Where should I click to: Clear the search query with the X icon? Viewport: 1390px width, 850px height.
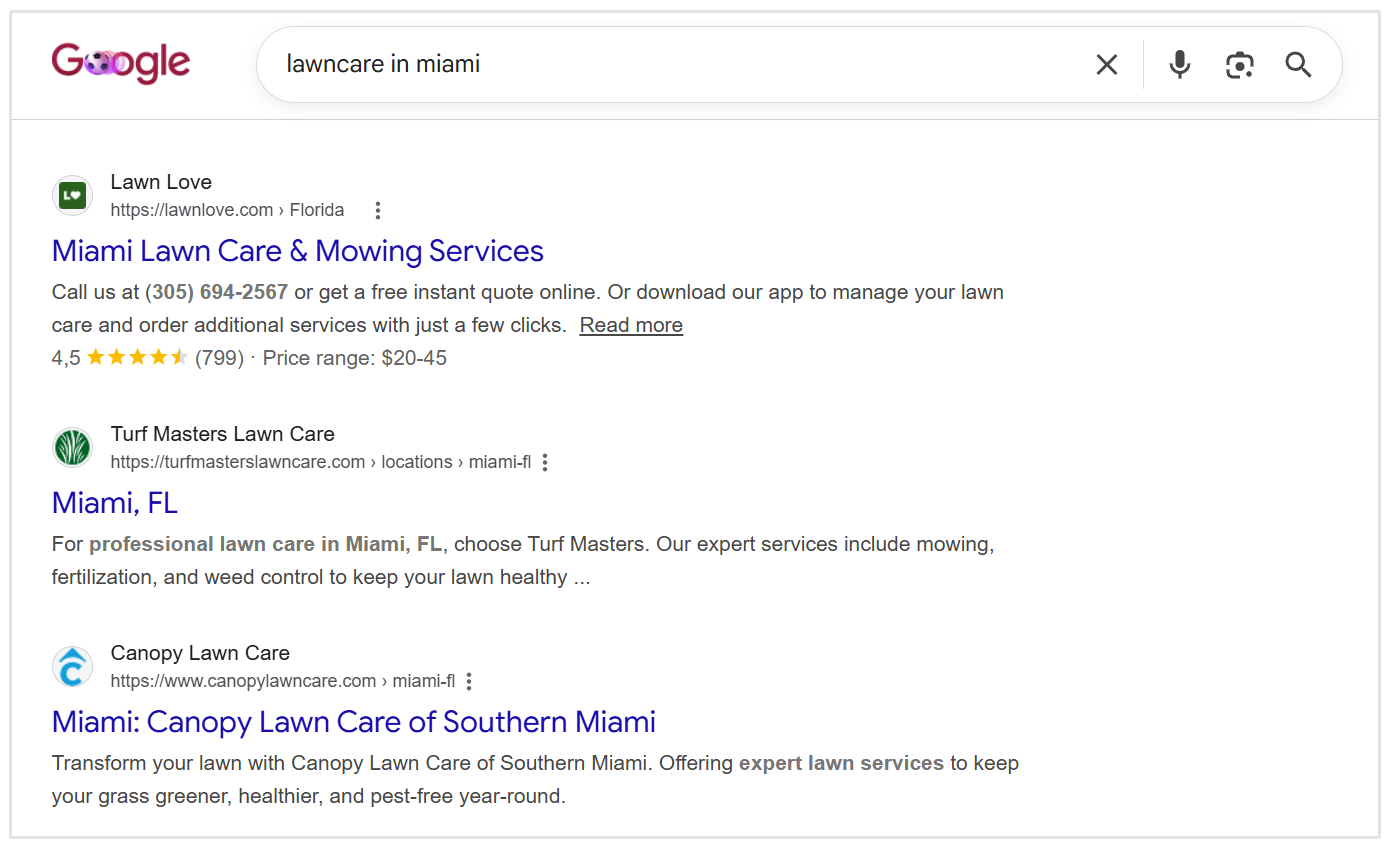[1107, 65]
